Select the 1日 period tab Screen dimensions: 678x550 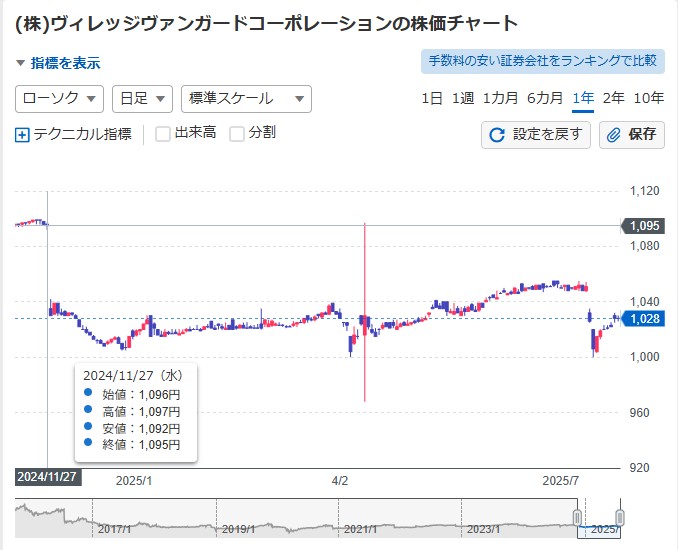432,99
